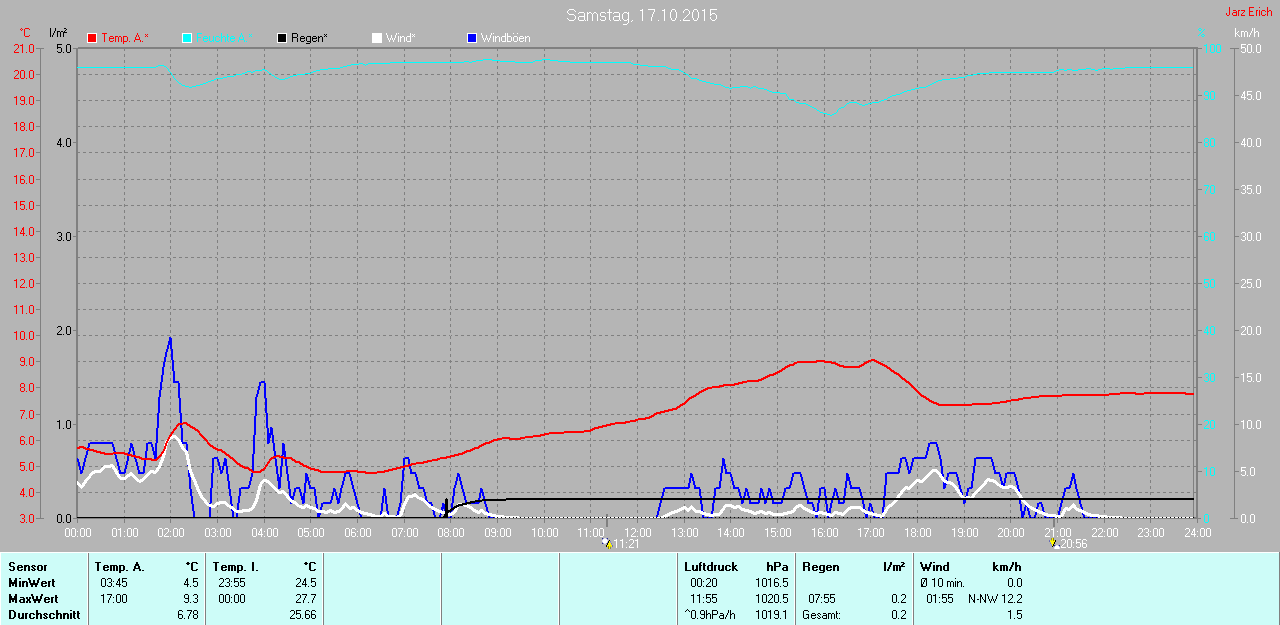Click the rain time value 07:55
This screenshot has width=1280, height=625.
(821, 599)
